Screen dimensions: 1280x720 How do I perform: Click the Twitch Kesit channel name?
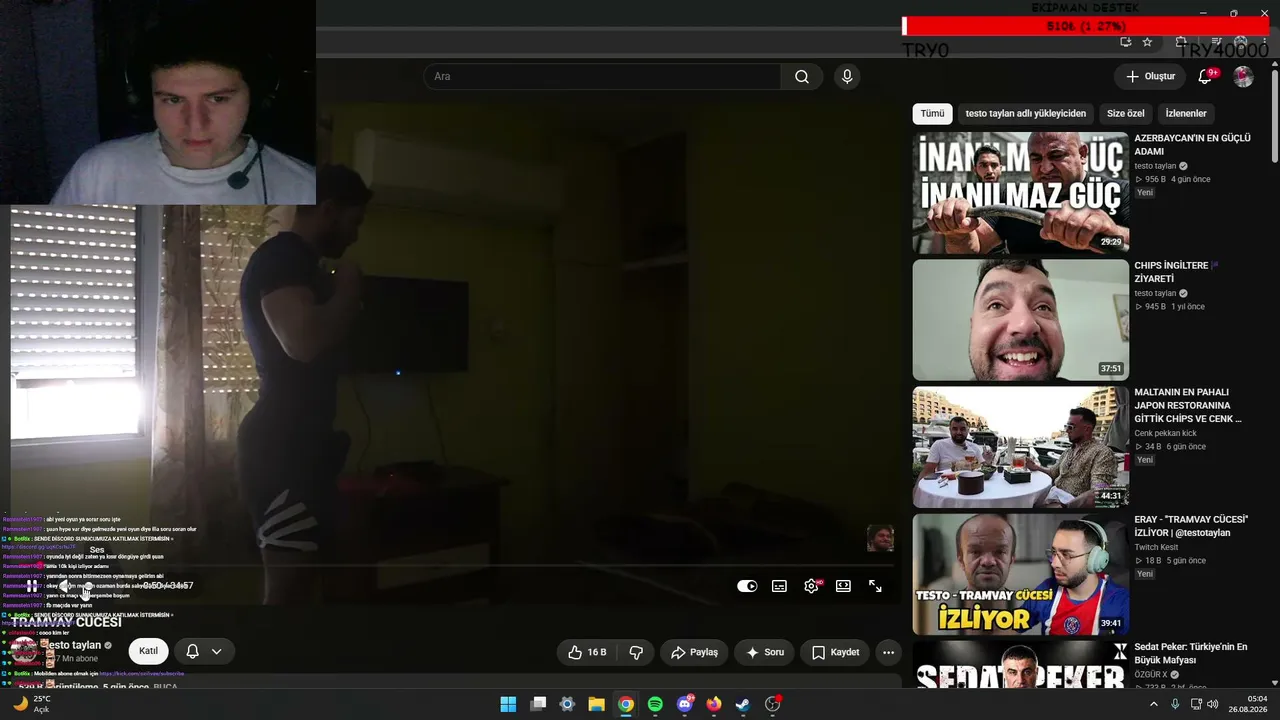[x=1156, y=547]
